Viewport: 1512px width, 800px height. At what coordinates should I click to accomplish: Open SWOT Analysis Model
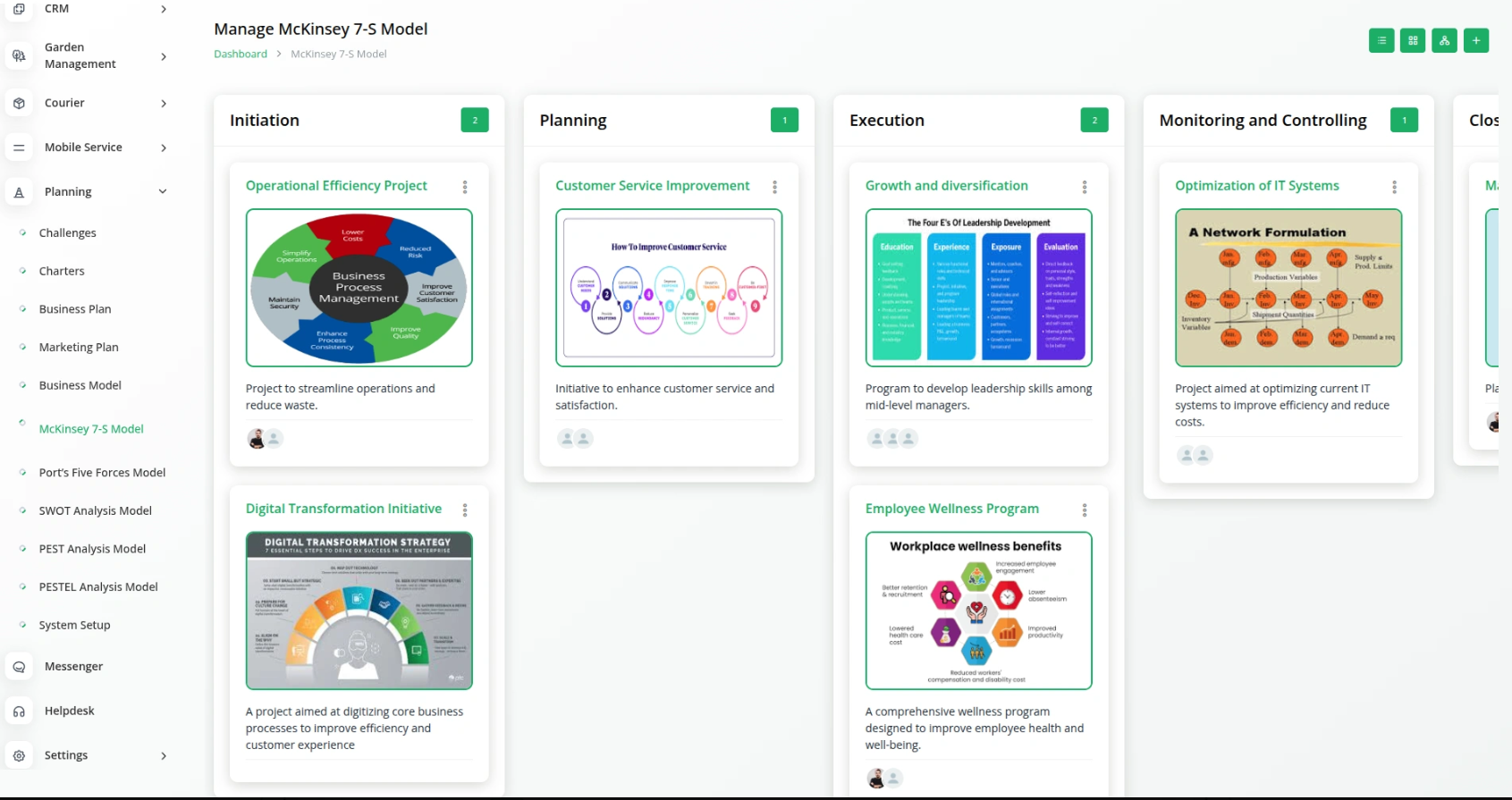(96, 511)
